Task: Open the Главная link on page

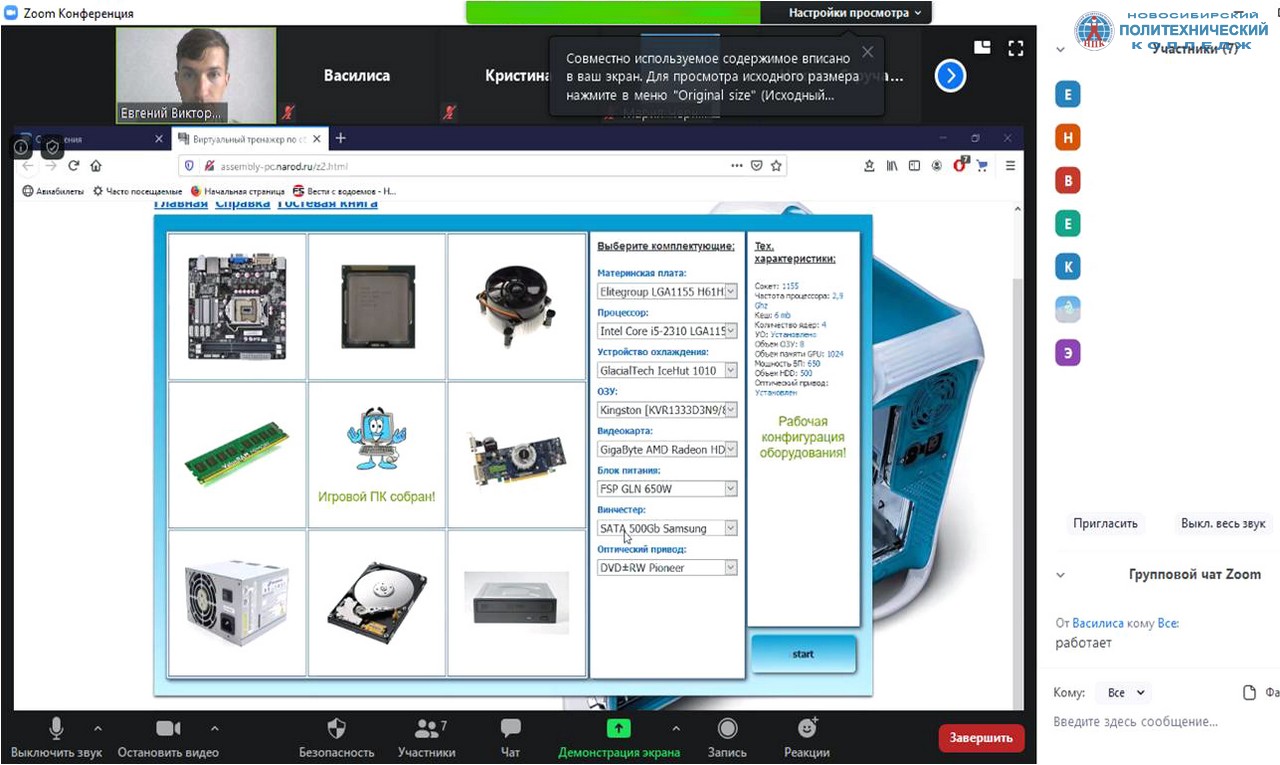Action: 180,204
